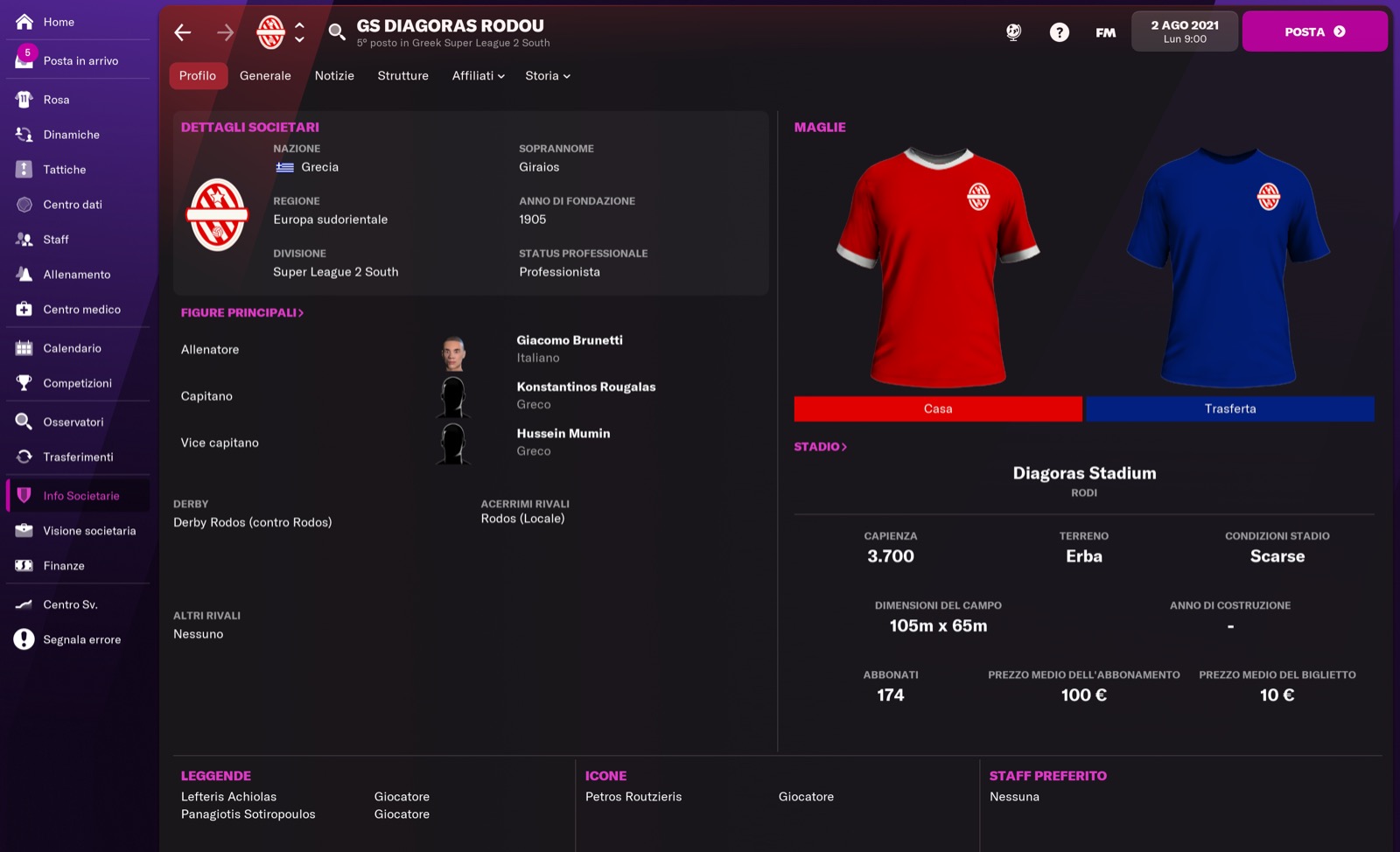This screenshot has width=1400, height=852.
Task: Open the Giacomo Brunetti profile link
Action: 570,340
